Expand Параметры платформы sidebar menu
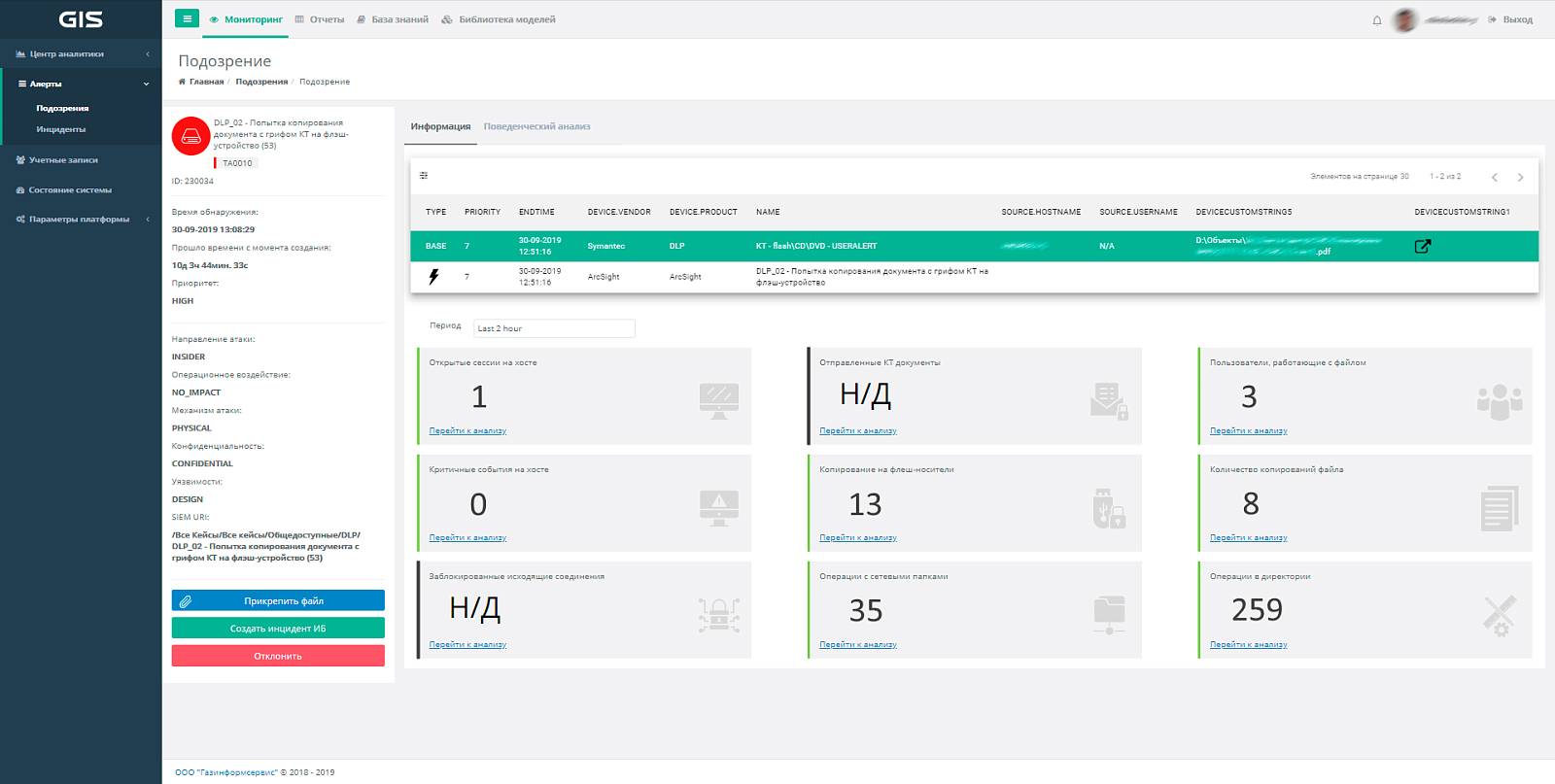The height and width of the screenshot is (784, 1555). pos(81,219)
